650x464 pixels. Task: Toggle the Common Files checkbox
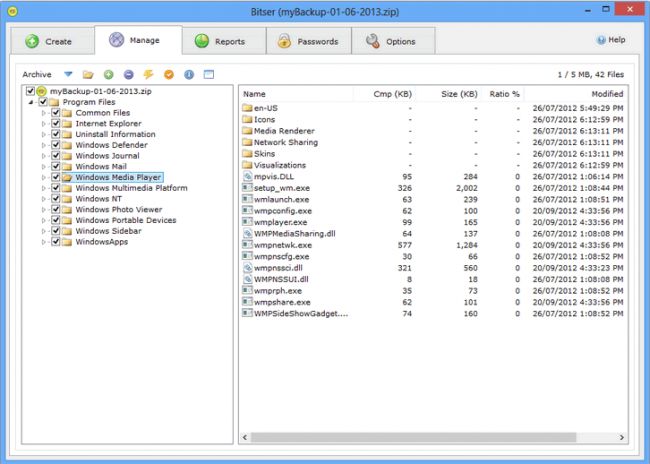coord(56,112)
